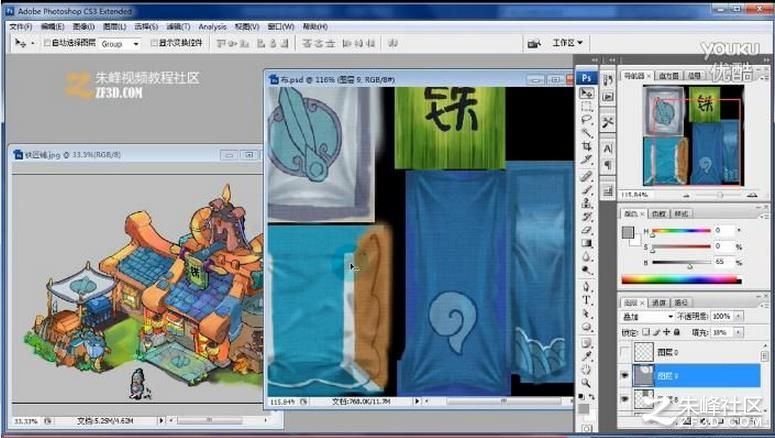
Task: Open the File menu
Action: (x=20, y=27)
